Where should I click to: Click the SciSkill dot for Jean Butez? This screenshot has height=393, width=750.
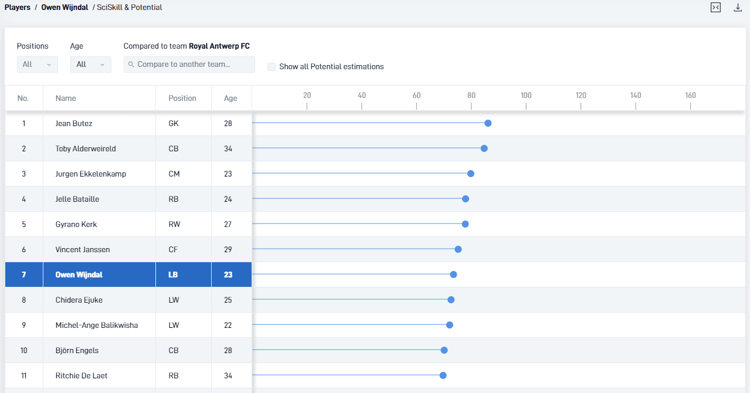click(488, 123)
